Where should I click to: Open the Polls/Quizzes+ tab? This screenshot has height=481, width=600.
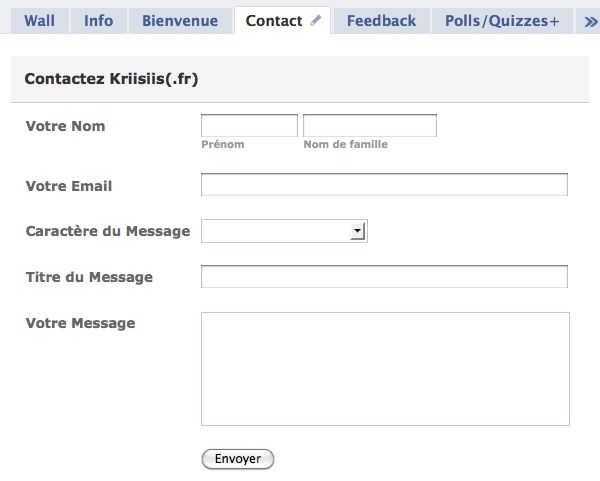[x=502, y=21]
